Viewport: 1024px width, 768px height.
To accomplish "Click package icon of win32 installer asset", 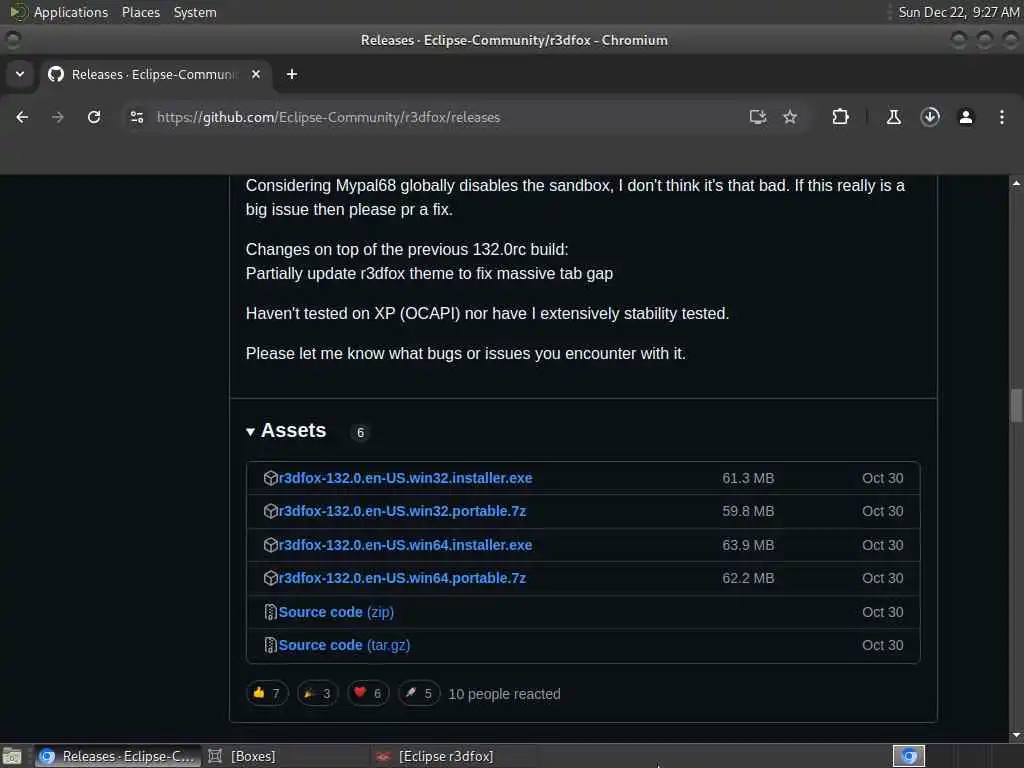I will point(270,478).
